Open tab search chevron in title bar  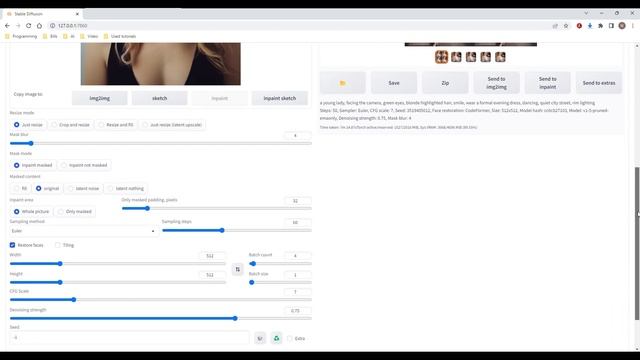click(586, 13)
